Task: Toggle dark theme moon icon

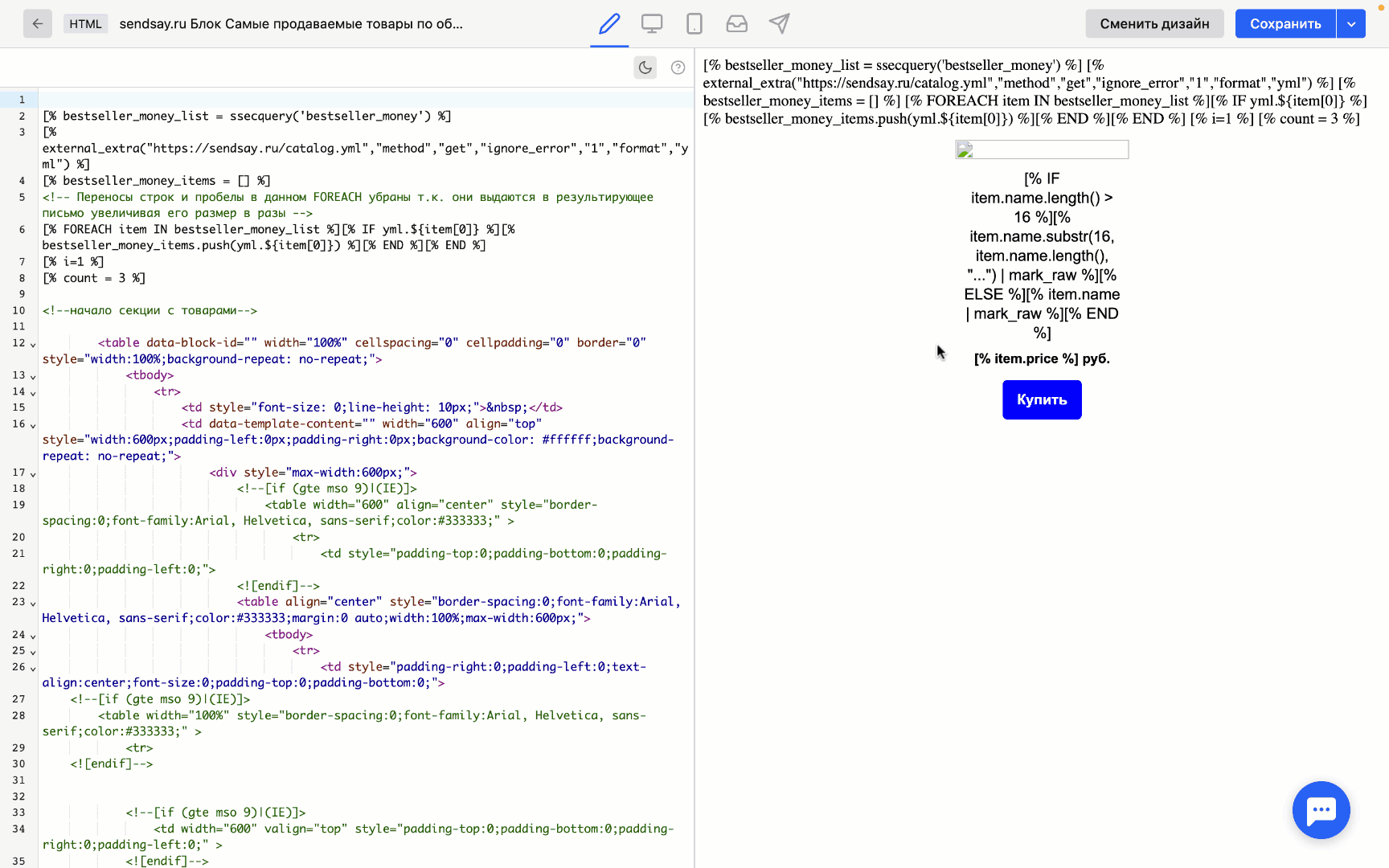Action: (645, 68)
